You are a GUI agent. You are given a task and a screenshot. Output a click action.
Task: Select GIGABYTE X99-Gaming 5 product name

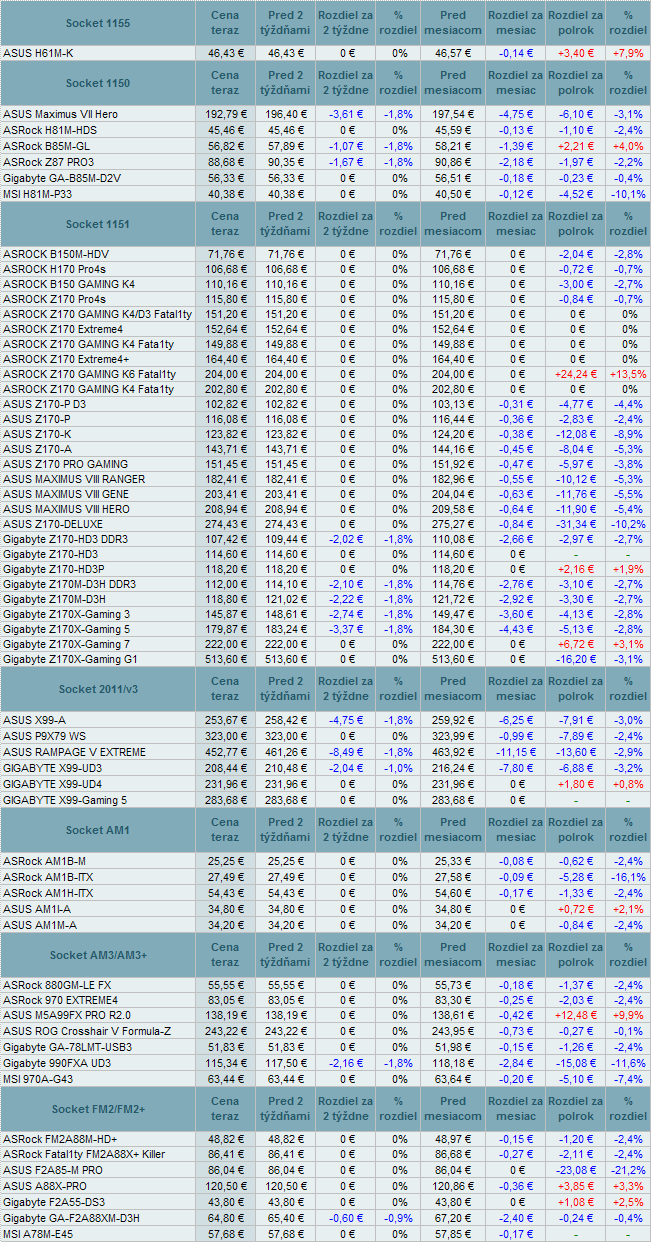(65, 799)
